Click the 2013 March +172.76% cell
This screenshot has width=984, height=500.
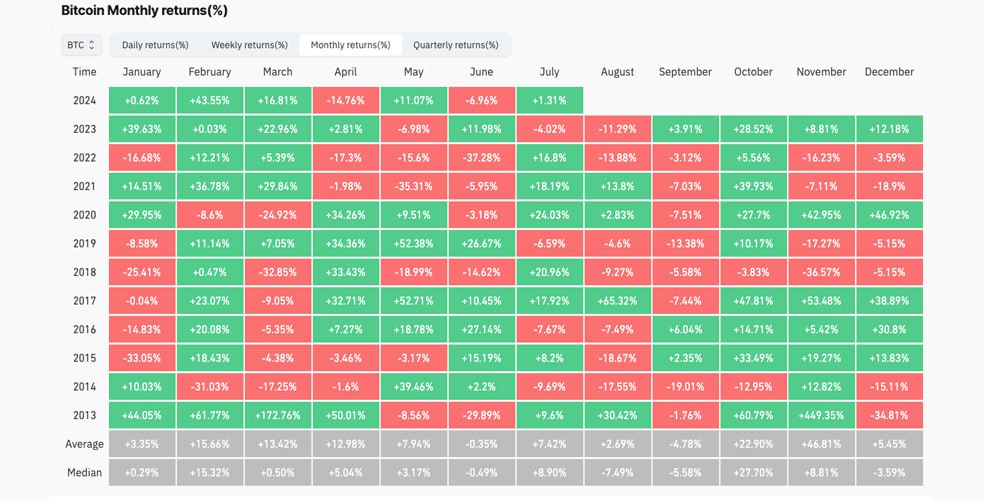277,415
